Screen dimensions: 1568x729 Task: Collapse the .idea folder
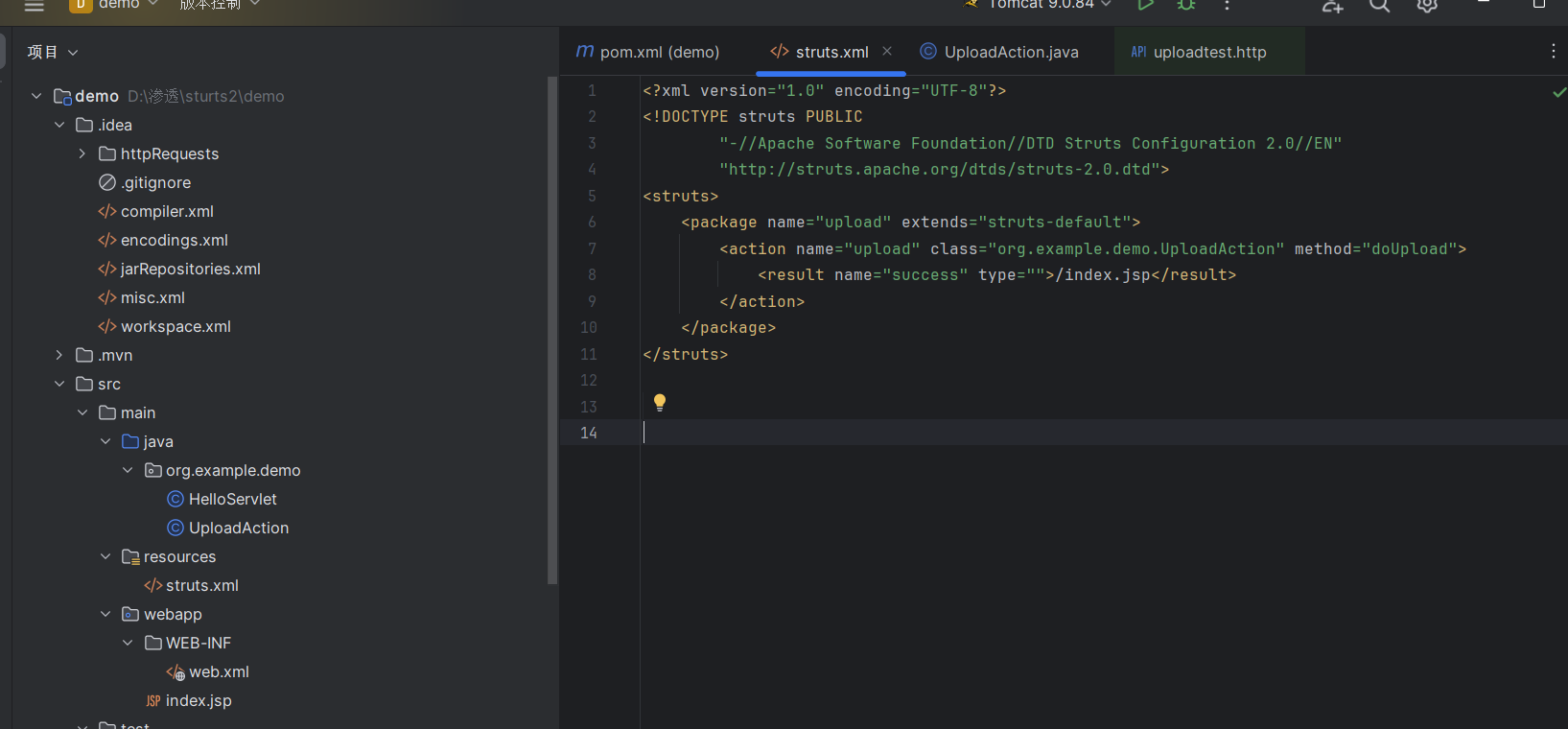(59, 125)
